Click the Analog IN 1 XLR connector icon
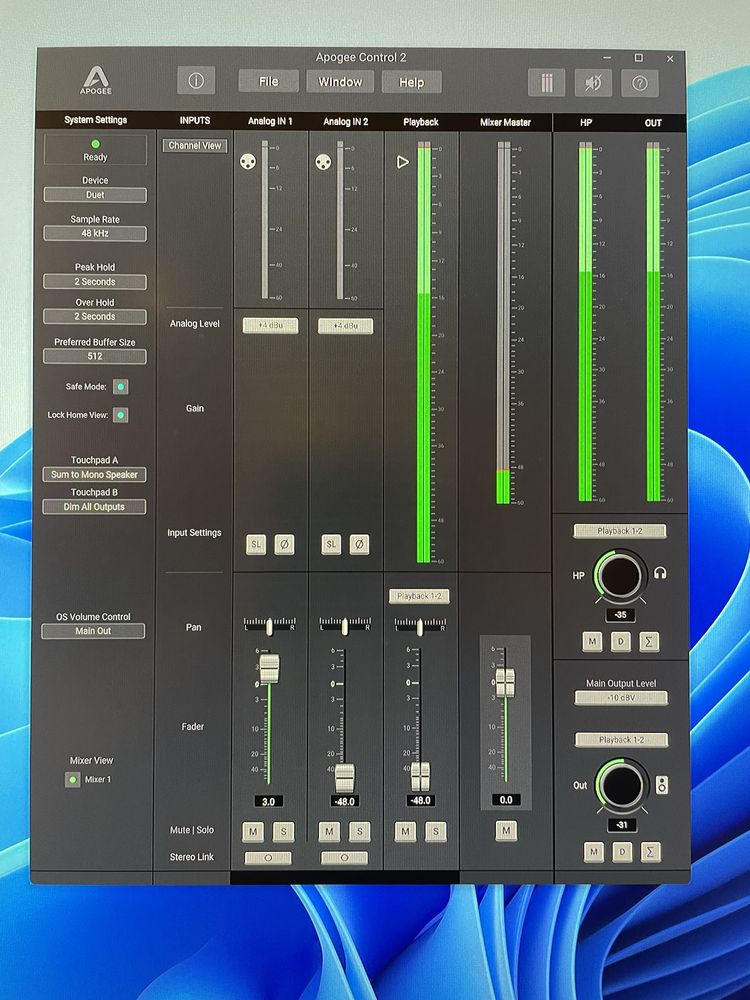The image size is (750, 1000). 247,161
